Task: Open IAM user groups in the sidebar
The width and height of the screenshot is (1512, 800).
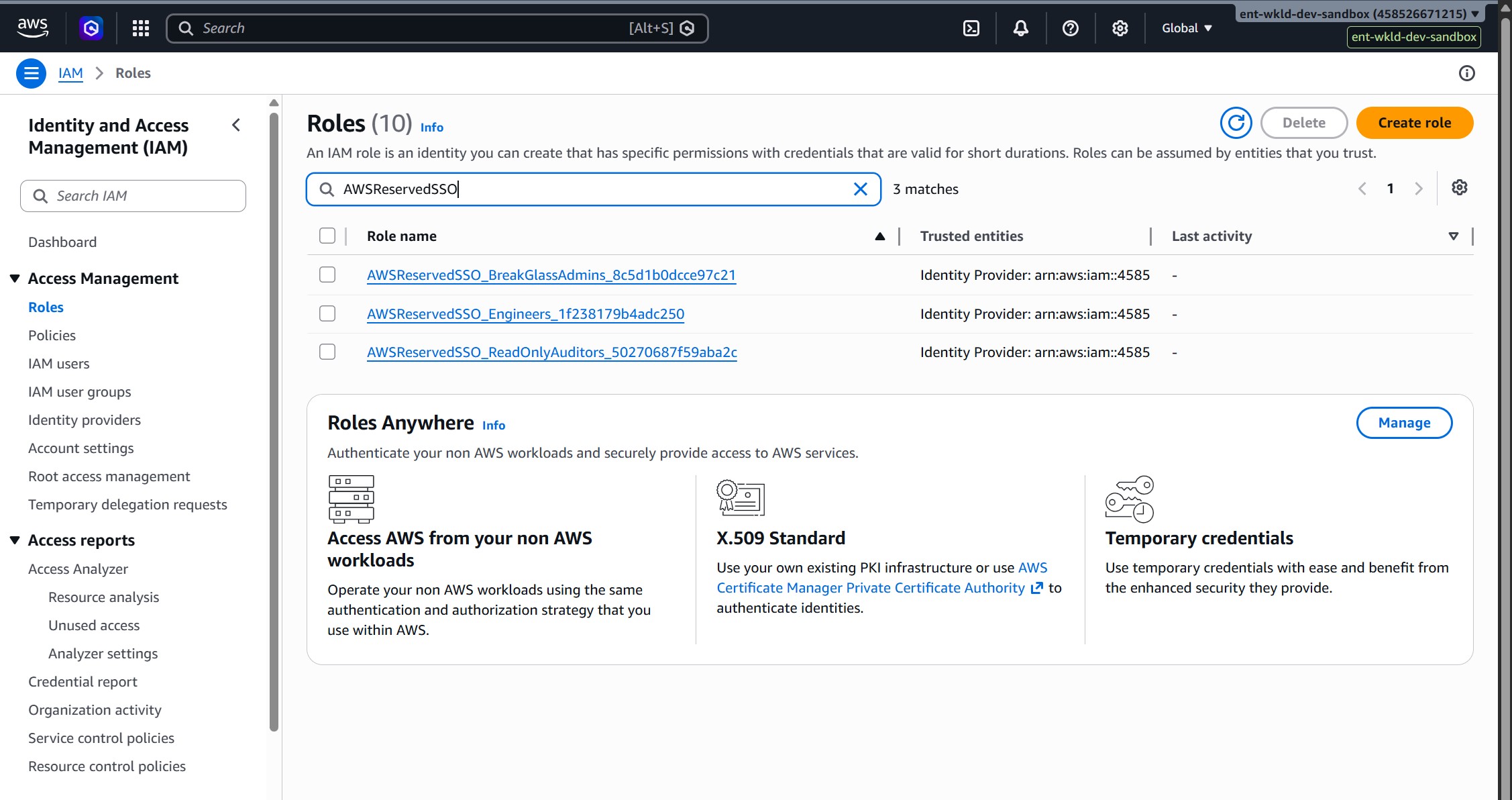Action: pos(79,391)
